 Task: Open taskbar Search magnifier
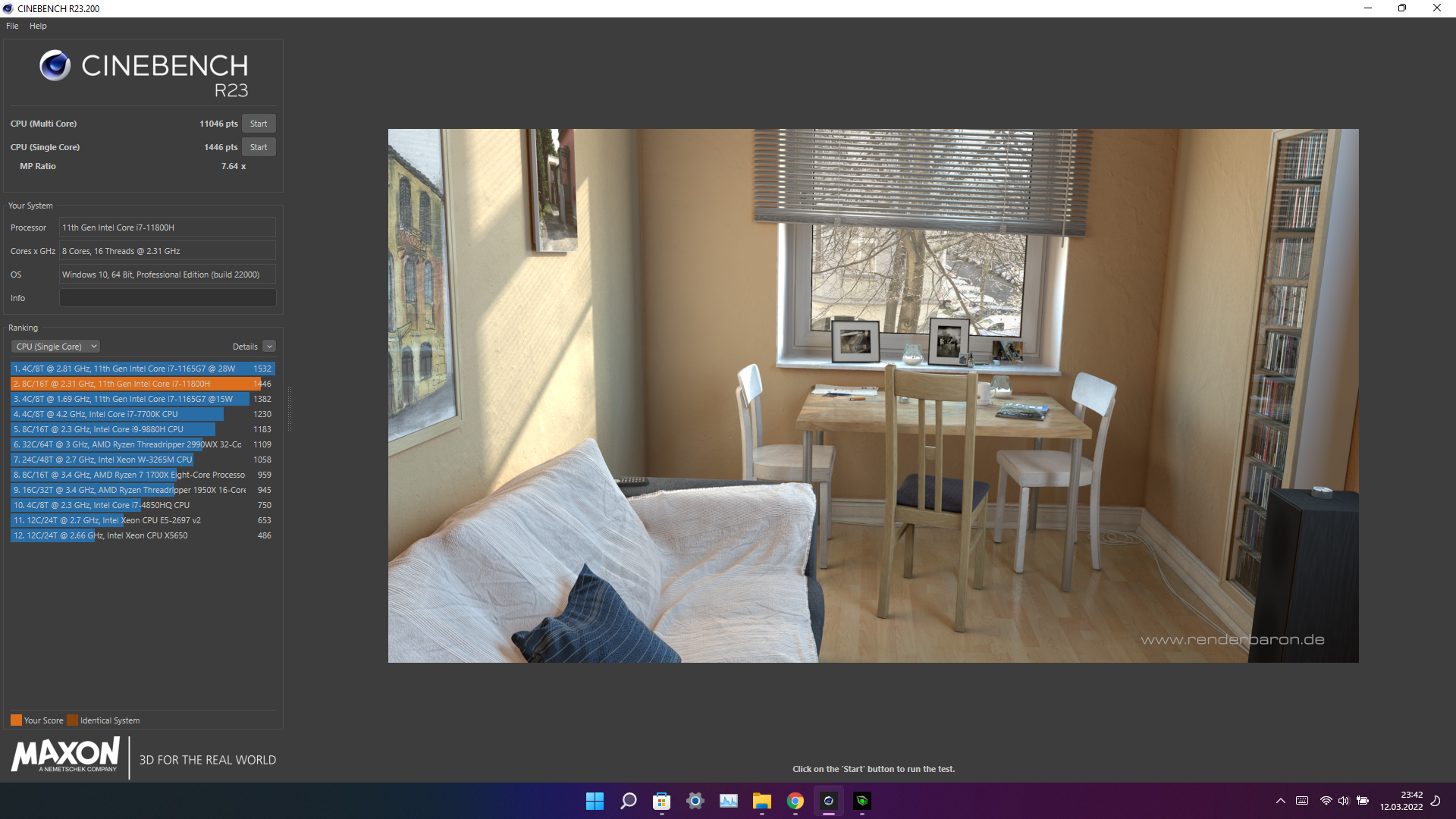(x=628, y=801)
